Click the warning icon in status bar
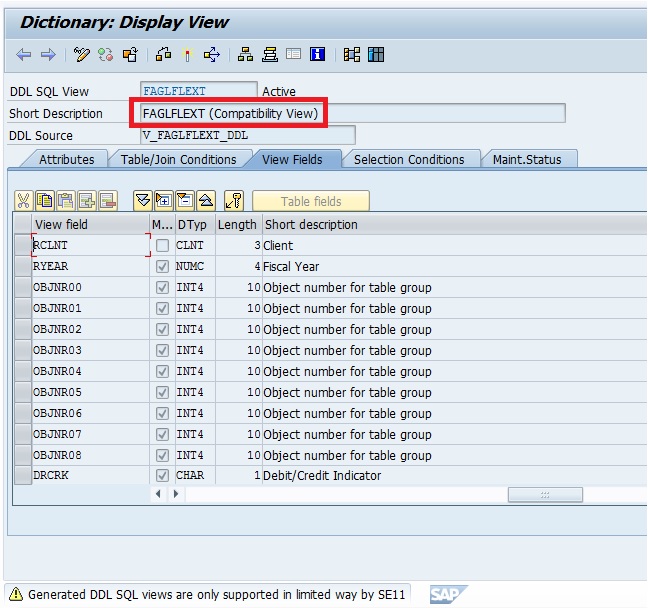 16,594
